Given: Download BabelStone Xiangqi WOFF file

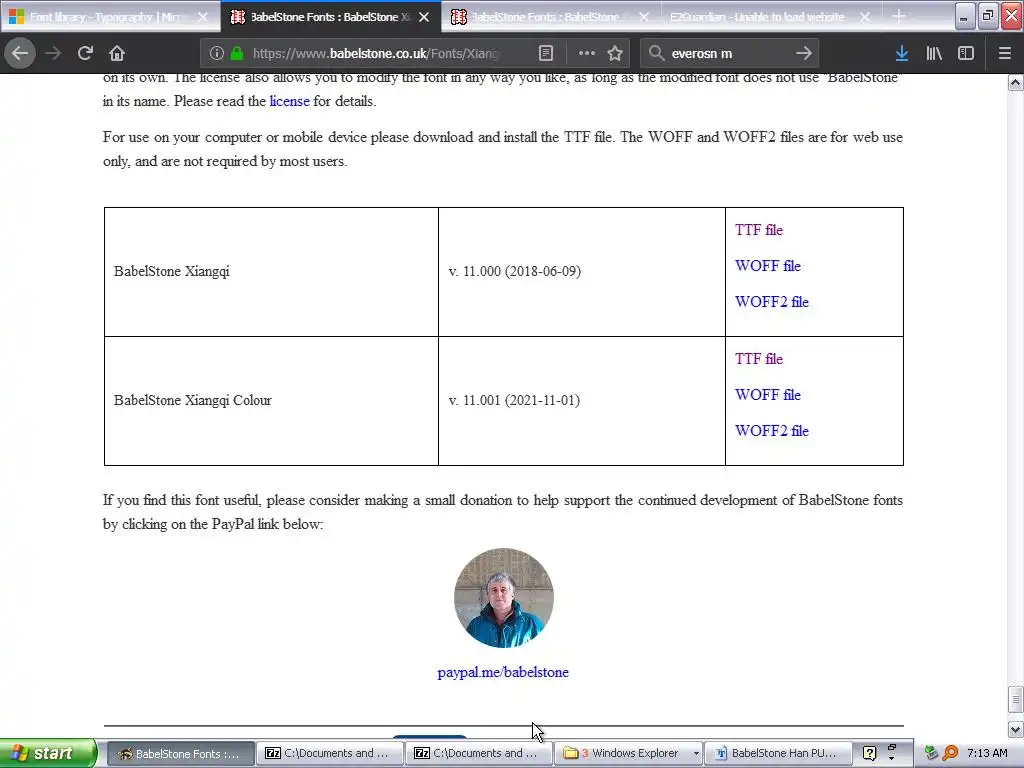Looking at the screenshot, I should (x=767, y=266).
